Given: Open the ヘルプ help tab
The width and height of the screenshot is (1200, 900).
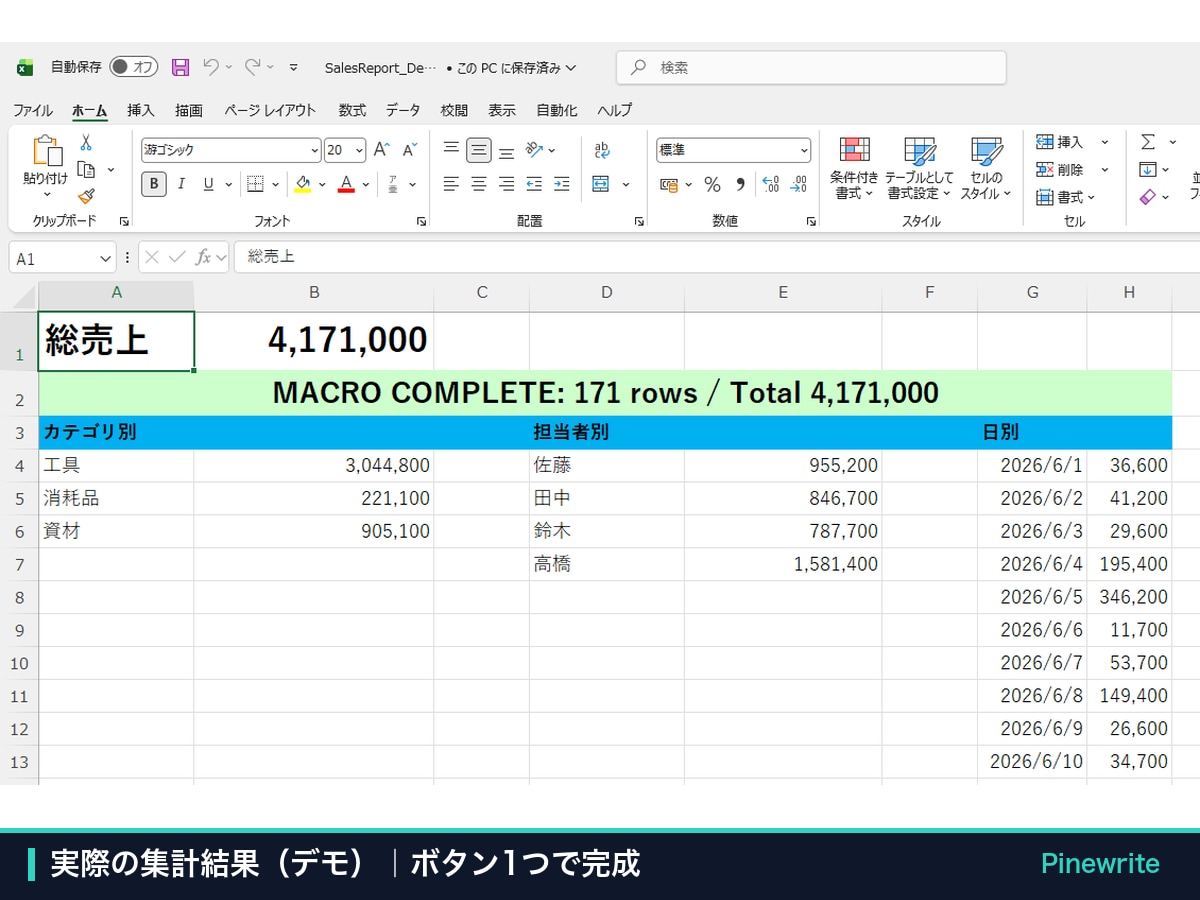Looking at the screenshot, I should [615, 110].
